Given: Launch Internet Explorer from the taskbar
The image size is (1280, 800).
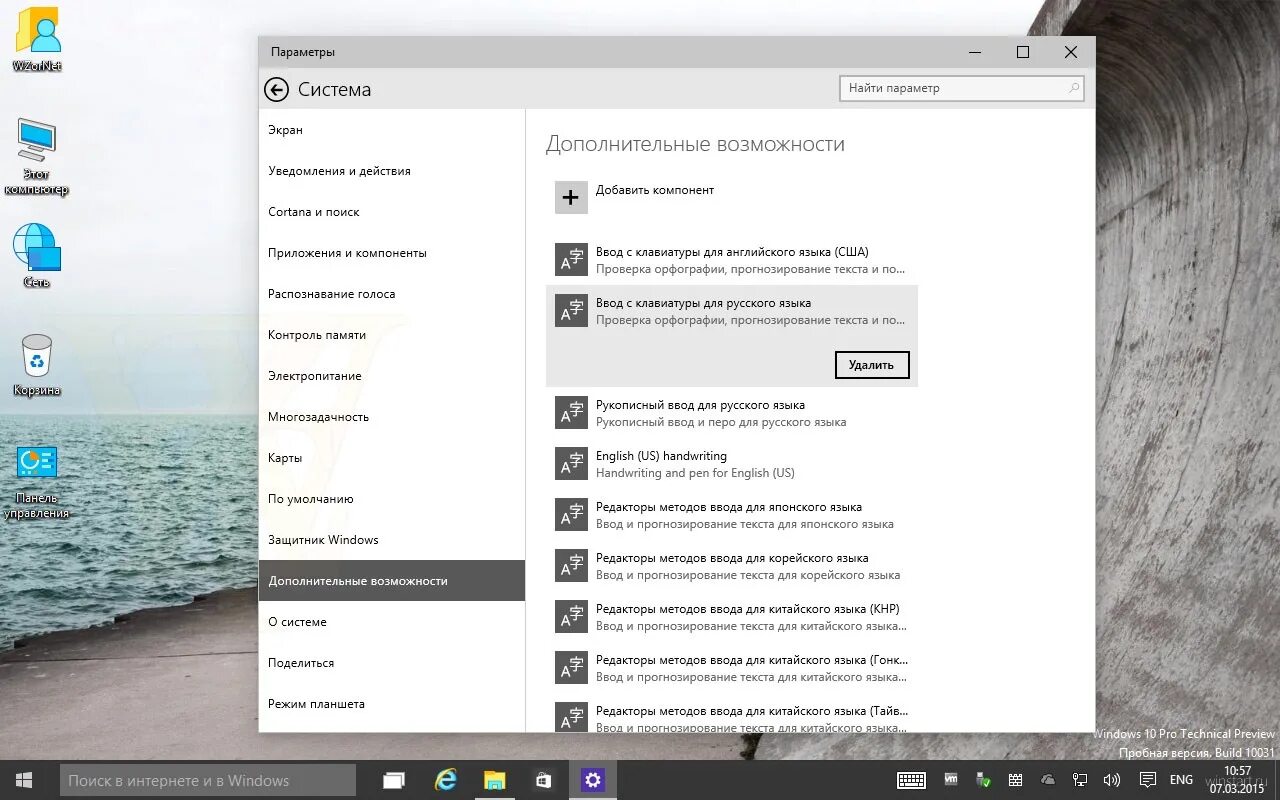Looking at the screenshot, I should tap(444, 779).
